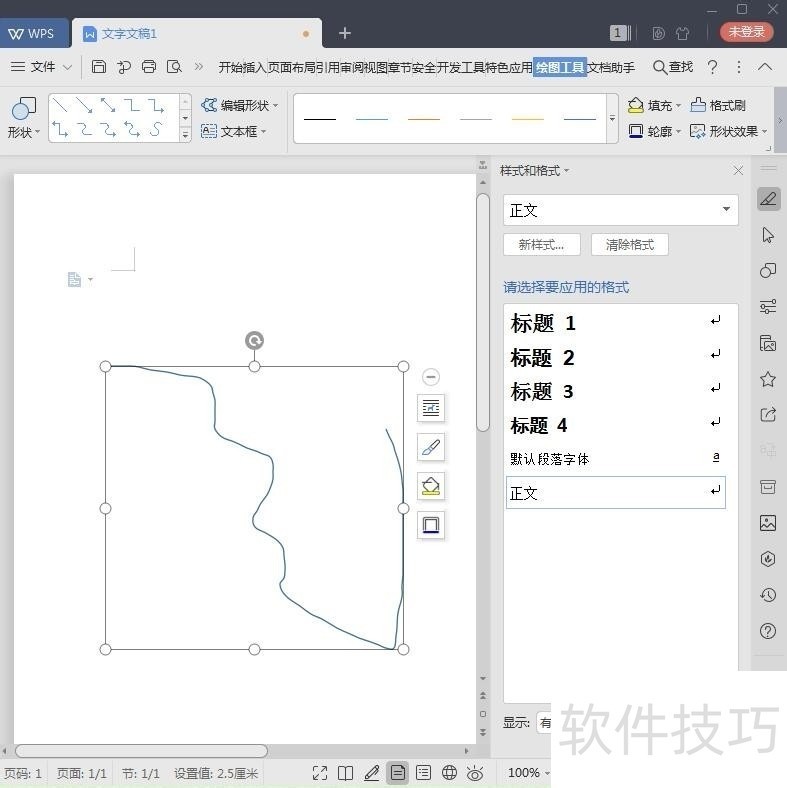Expand the 正文 style dropdown
Screen dimensions: 787x788
point(726,210)
